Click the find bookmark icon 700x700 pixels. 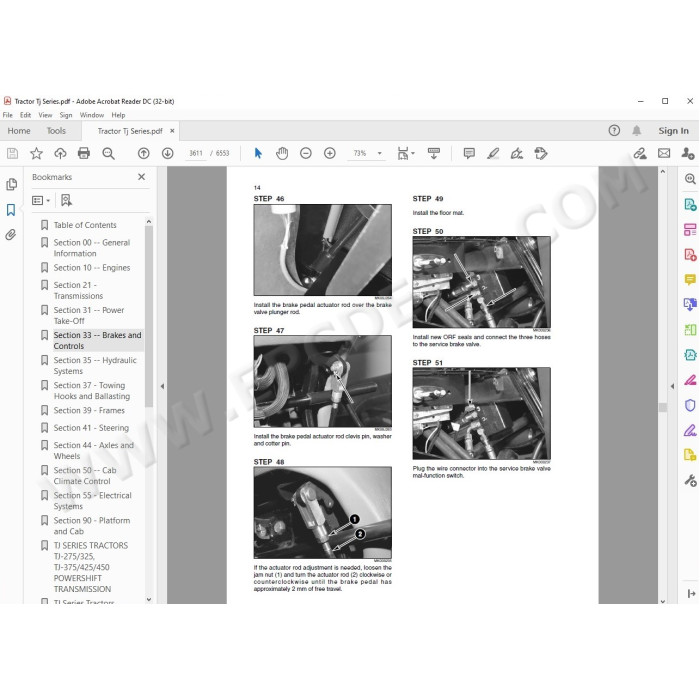coord(66,200)
